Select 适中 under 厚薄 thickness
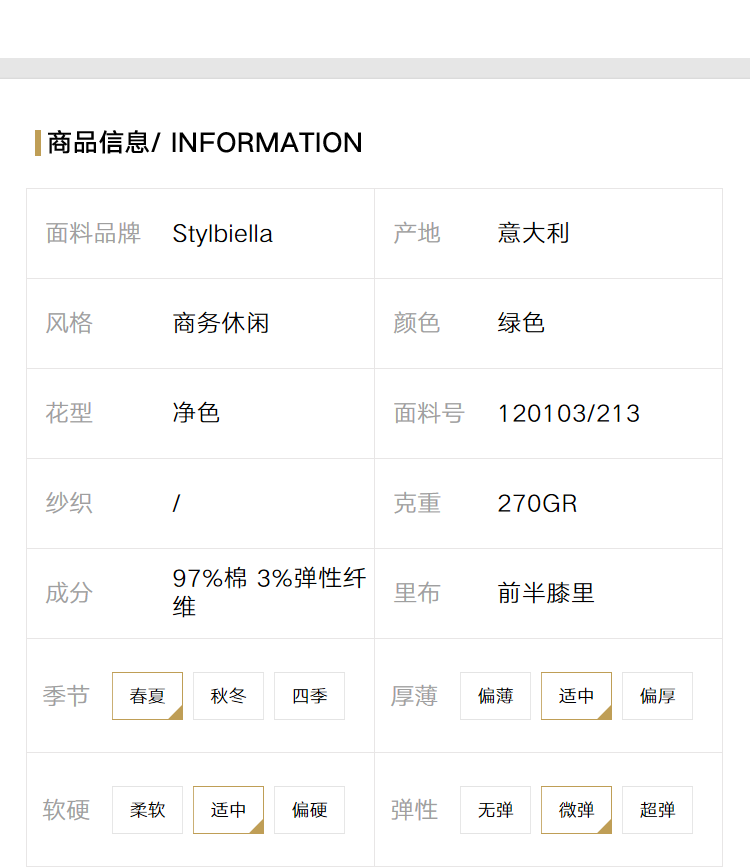750x867 pixels. click(x=576, y=696)
